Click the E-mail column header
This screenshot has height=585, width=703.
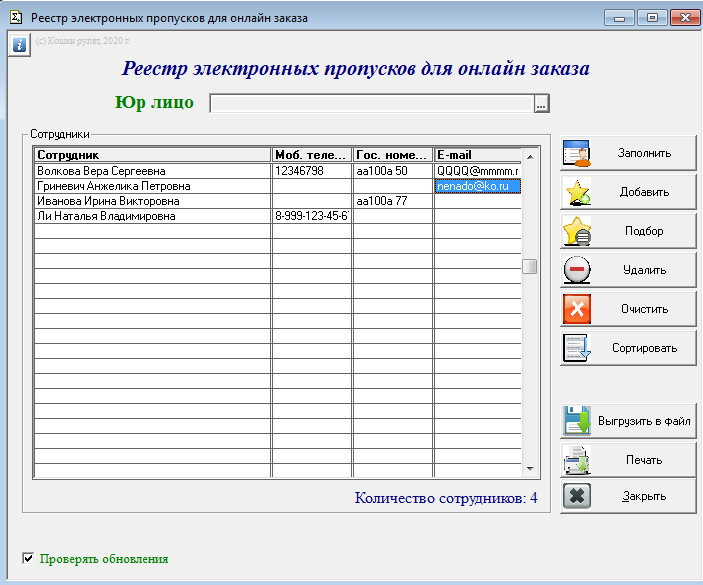477,155
